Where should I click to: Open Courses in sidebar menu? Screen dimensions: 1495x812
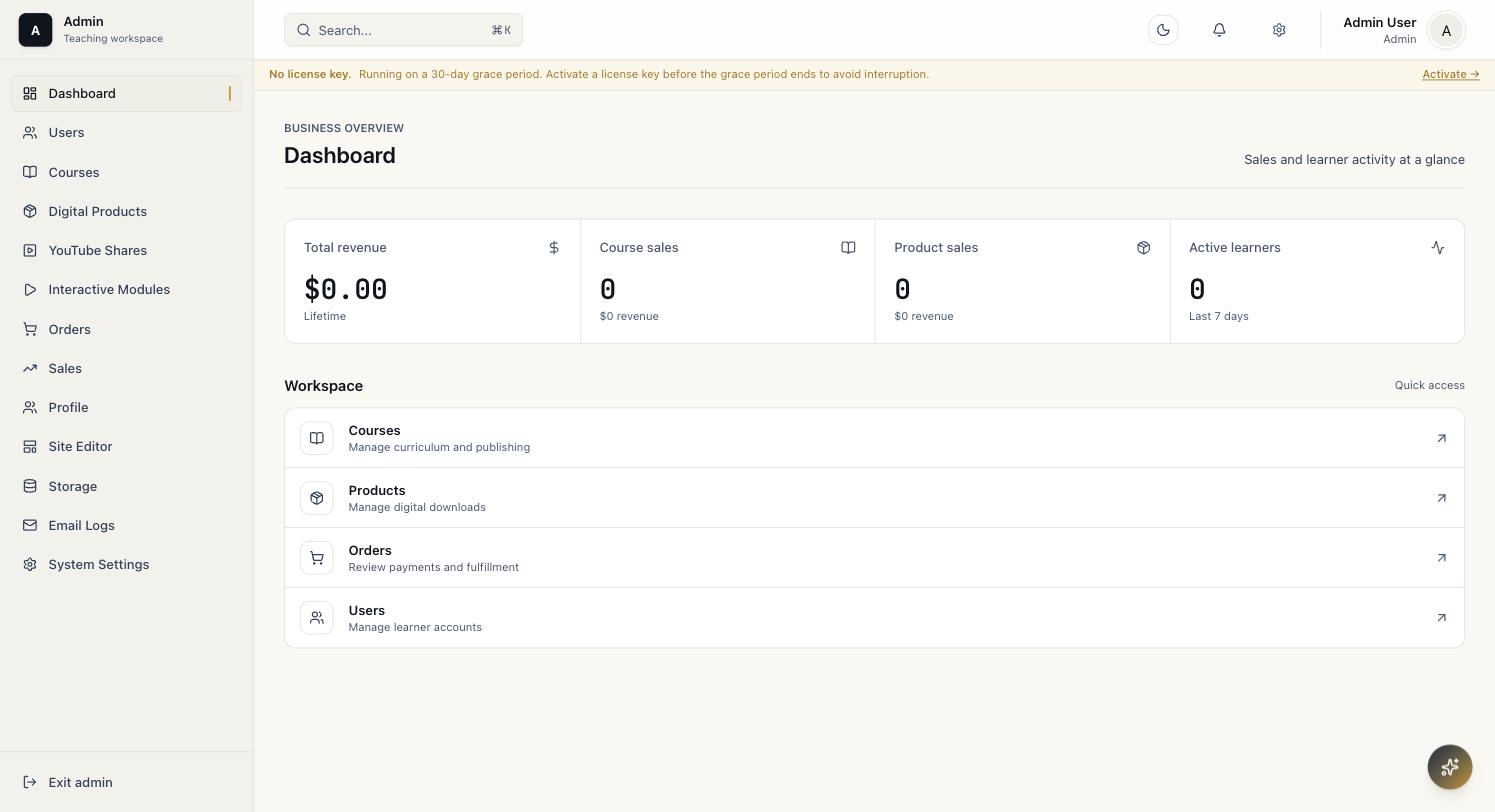(x=127, y=172)
